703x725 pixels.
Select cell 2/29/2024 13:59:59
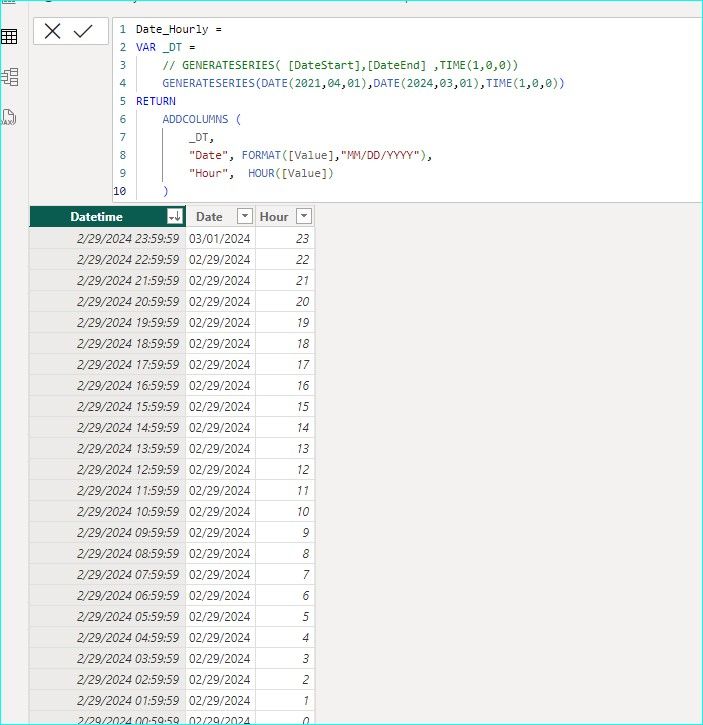[107, 449]
